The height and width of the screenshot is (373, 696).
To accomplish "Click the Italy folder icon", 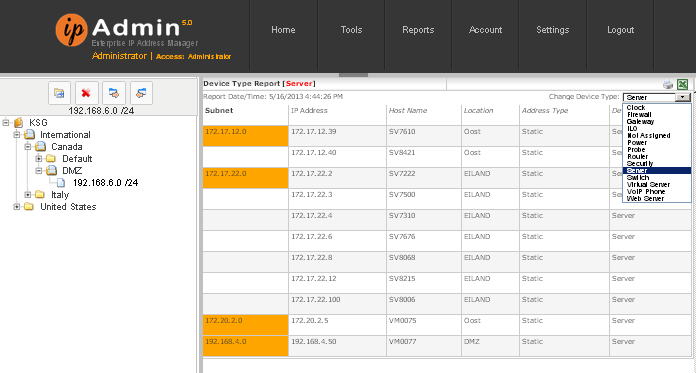I will [x=40, y=194].
